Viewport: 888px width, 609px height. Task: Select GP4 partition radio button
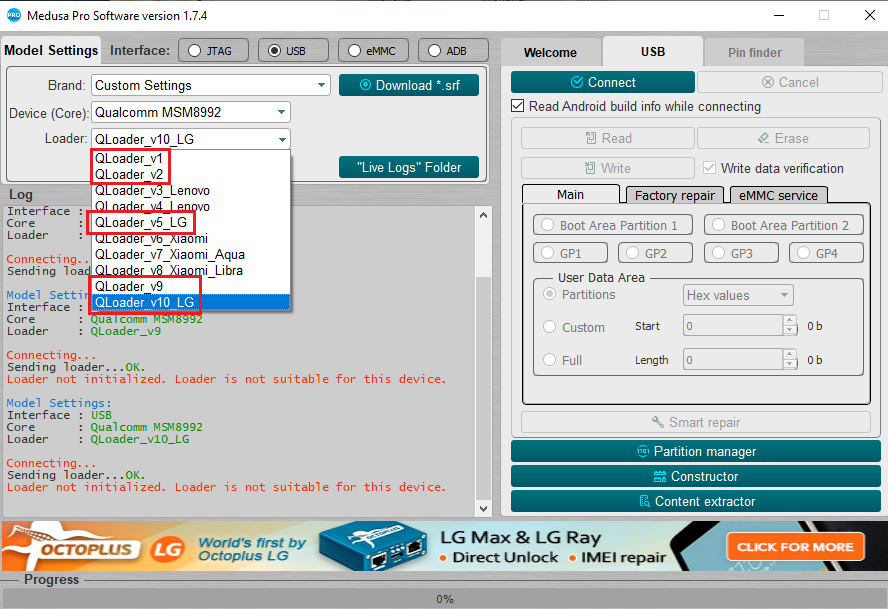click(x=803, y=253)
